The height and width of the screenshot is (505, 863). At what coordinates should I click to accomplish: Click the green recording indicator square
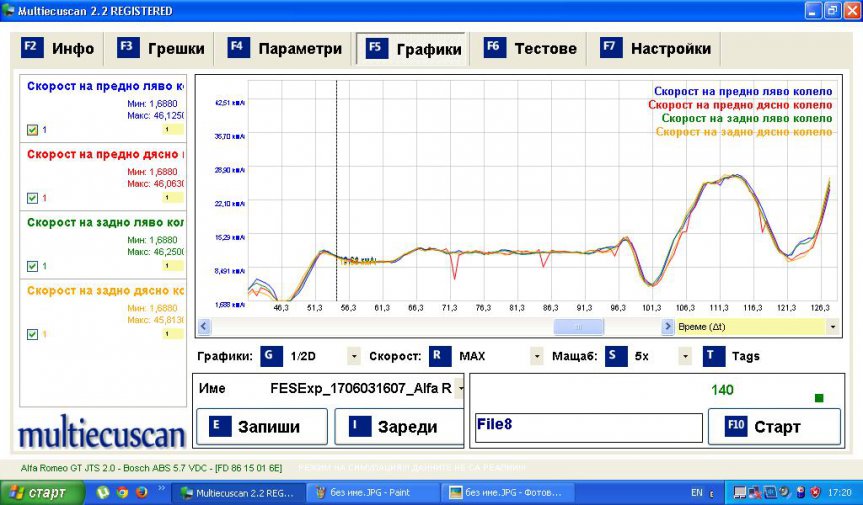[x=819, y=398]
